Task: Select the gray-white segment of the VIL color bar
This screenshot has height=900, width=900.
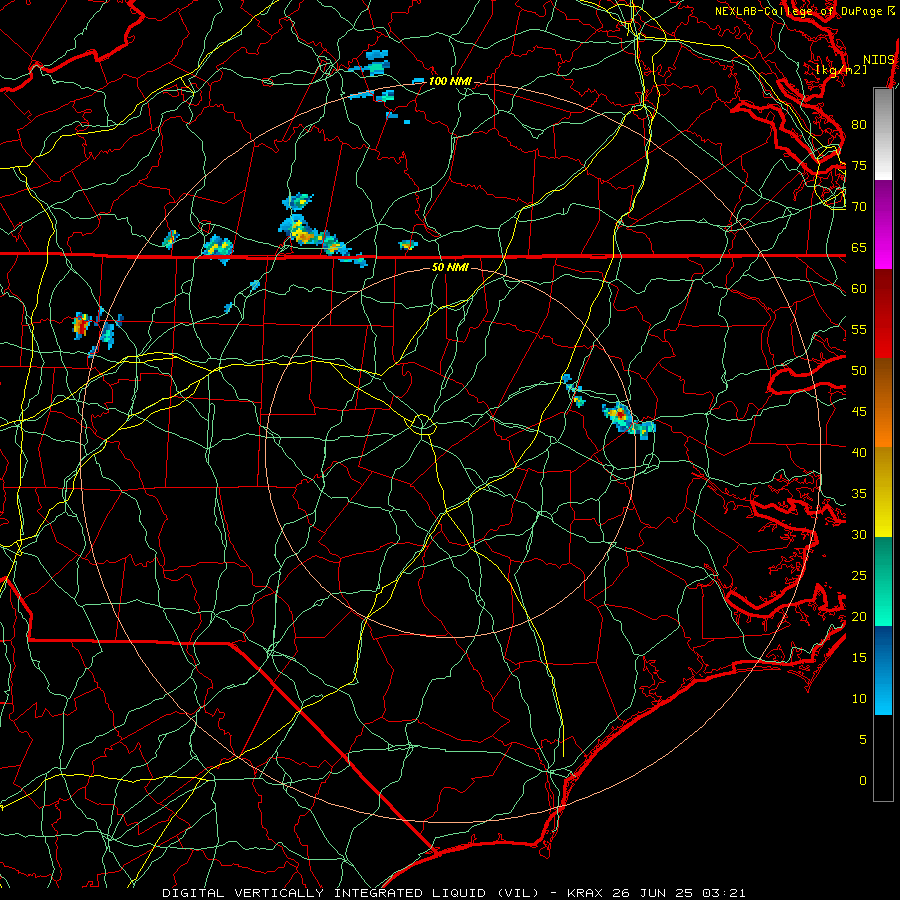Action: coord(883,134)
